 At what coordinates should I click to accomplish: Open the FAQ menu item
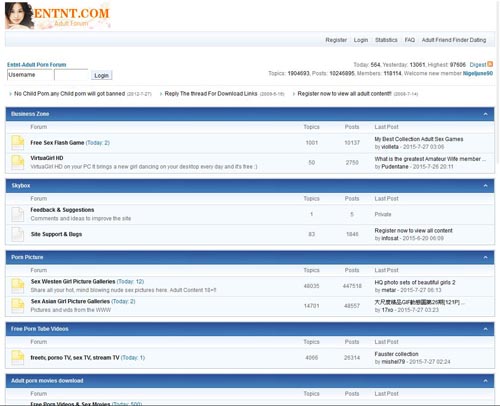pyautogui.click(x=410, y=40)
